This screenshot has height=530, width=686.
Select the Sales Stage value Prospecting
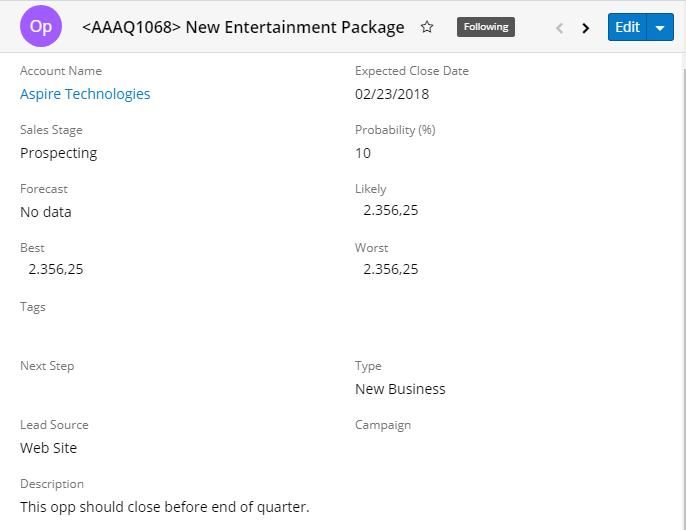[x=59, y=153]
